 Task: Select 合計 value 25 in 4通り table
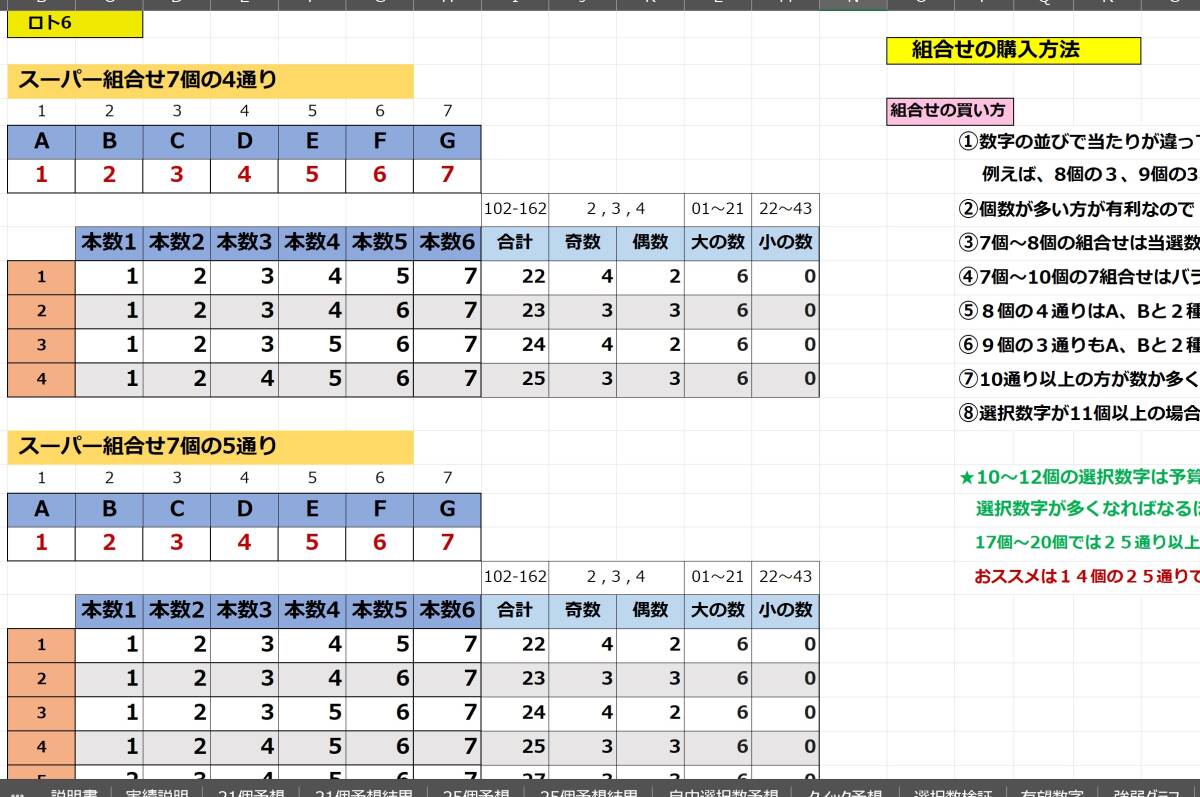pos(515,379)
